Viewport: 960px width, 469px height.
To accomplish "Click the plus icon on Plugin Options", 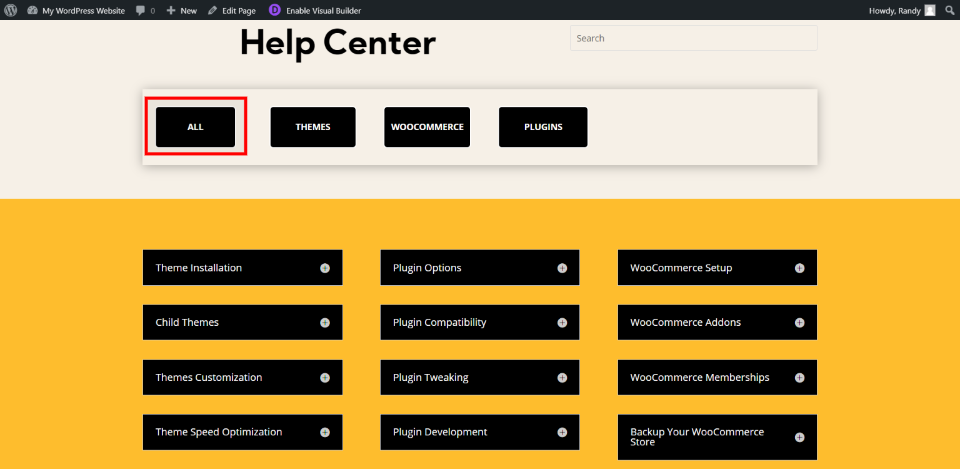I will tap(562, 268).
